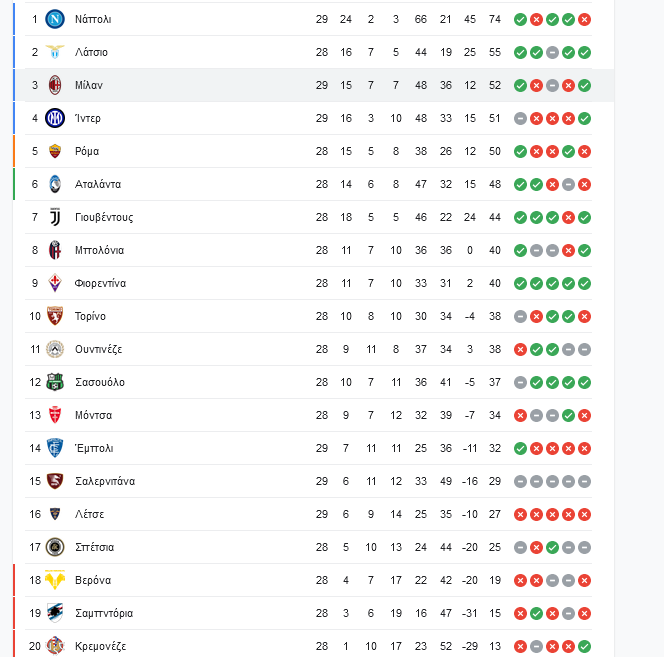The width and height of the screenshot is (664, 657).
Task: Click Inter's first grey draw form icon
Action: click(520, 118)
